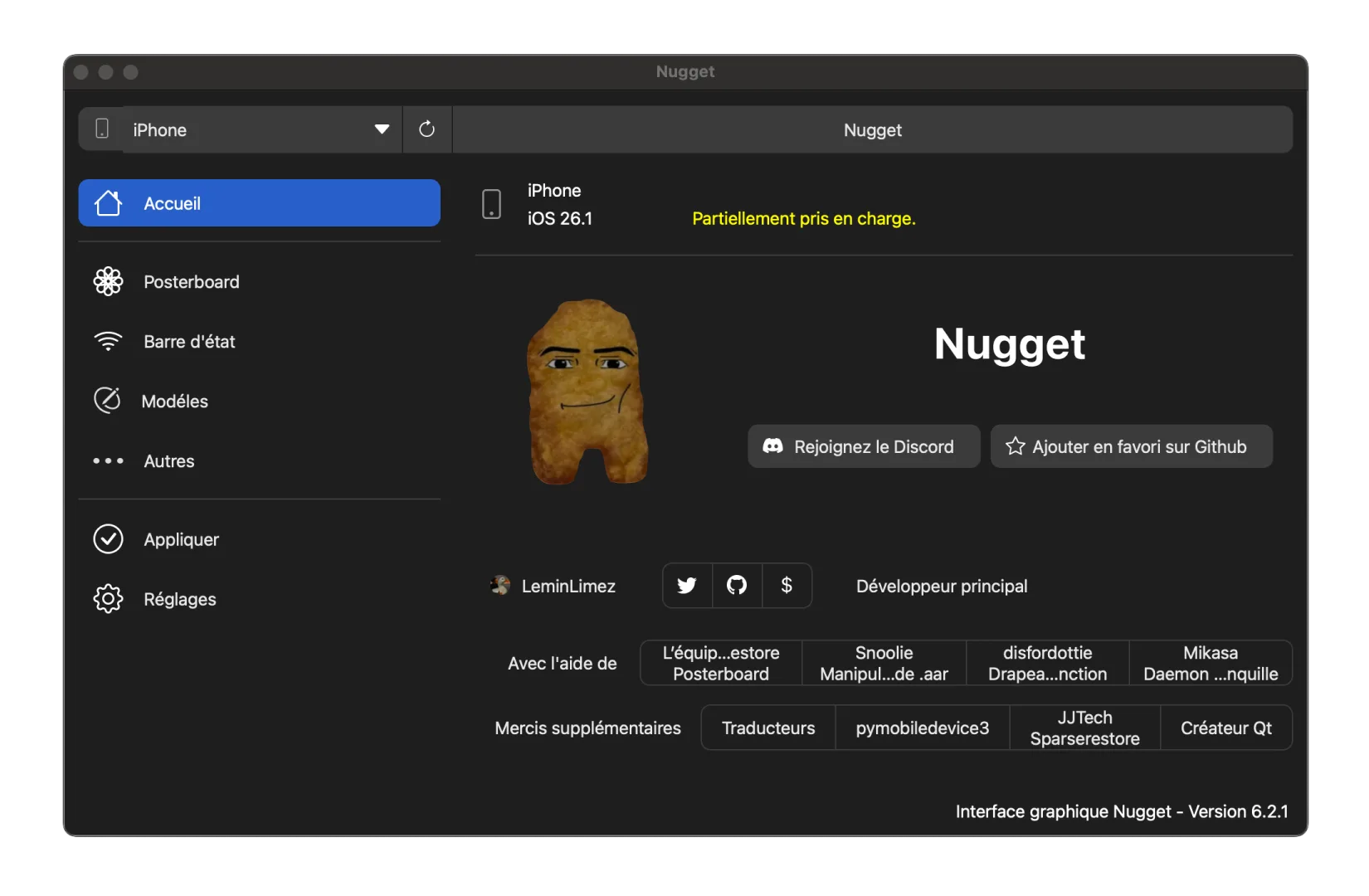This screenshot has height=896, width=1369.
Task: Click the Mikasa Daemon credit button
Action: (x=1211, y=663)
